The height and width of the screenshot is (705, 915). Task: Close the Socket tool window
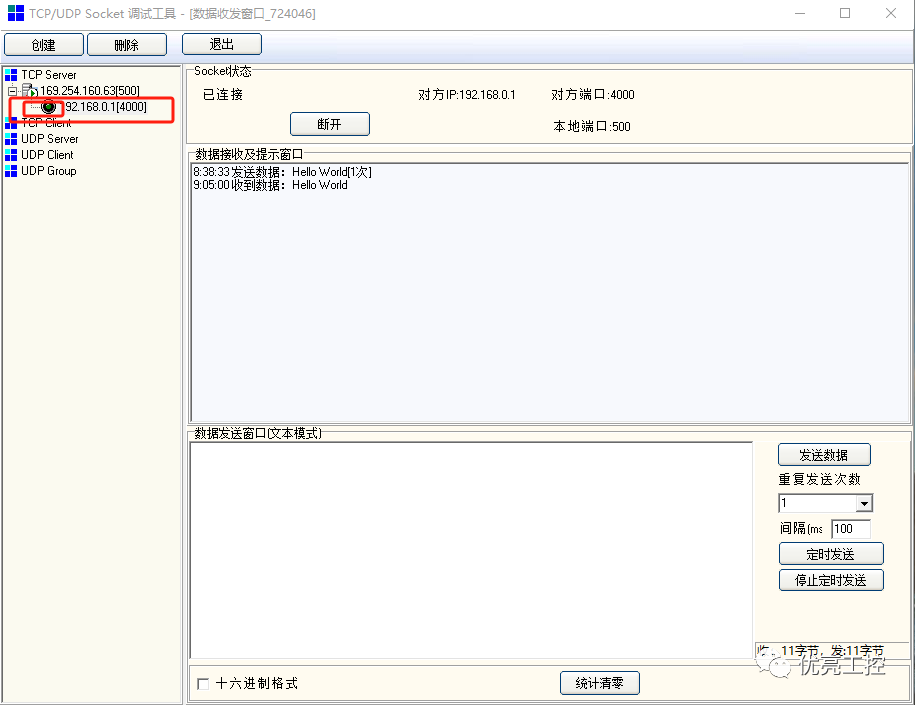click(890, 13)
